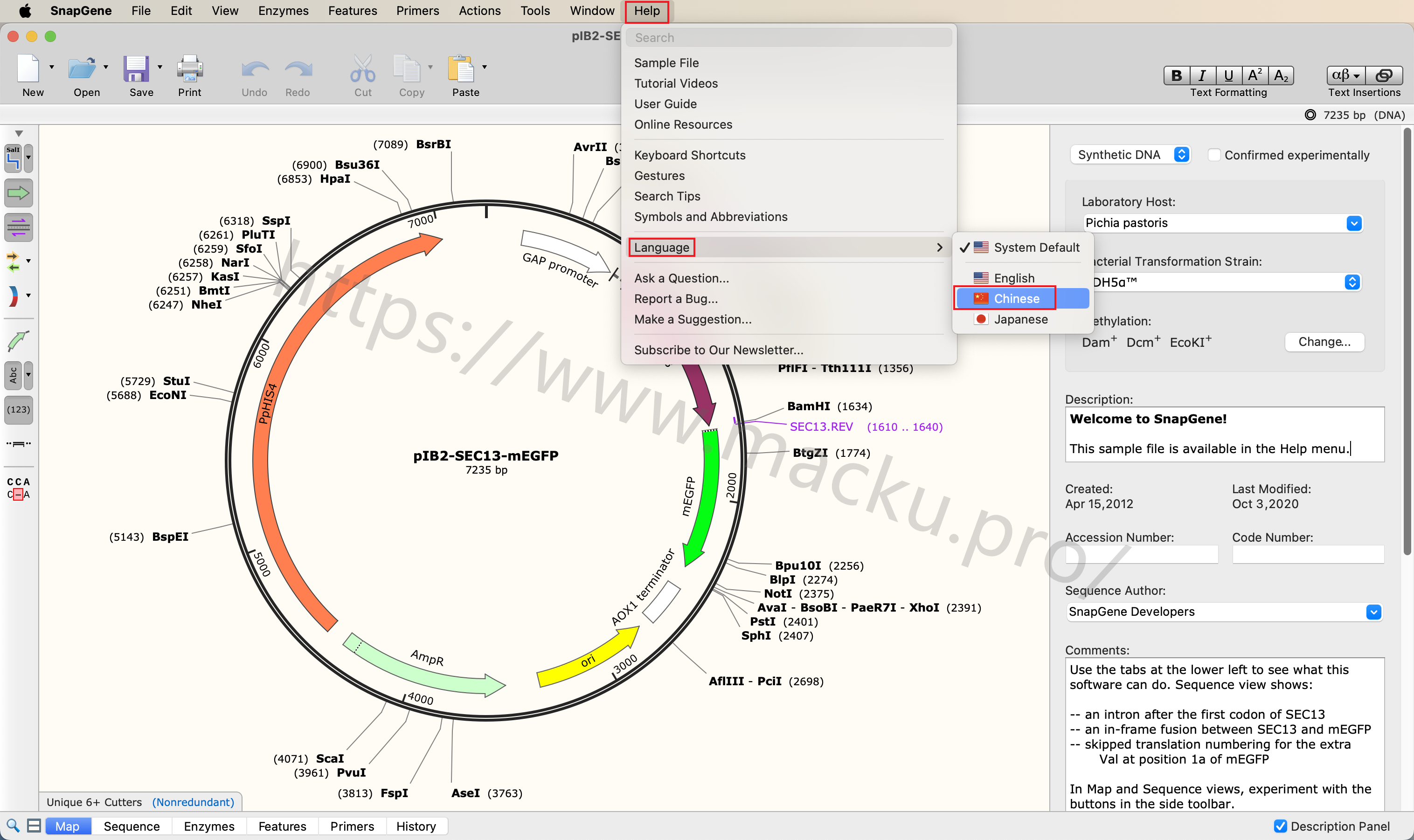Click the translations orange-green arrows icon

[x=13, y=261]
